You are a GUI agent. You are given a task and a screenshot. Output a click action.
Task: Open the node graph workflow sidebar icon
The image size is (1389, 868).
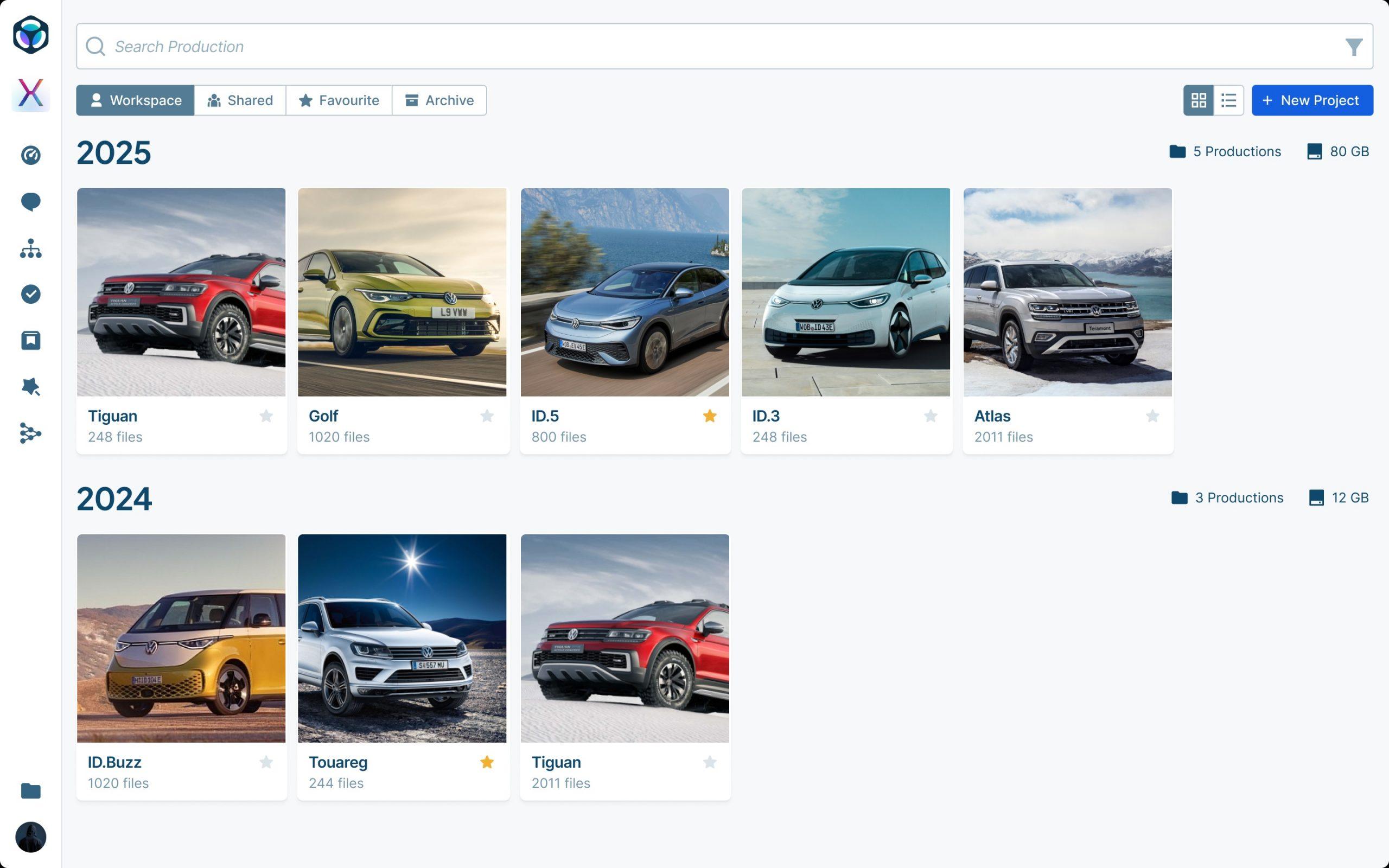tap(30, 433)
